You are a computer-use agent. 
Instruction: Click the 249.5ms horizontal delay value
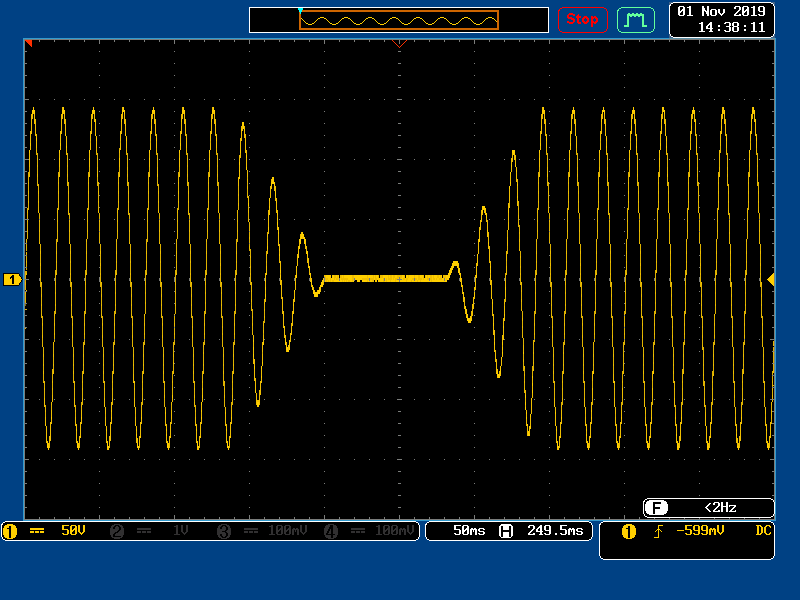tap(555, 531)
